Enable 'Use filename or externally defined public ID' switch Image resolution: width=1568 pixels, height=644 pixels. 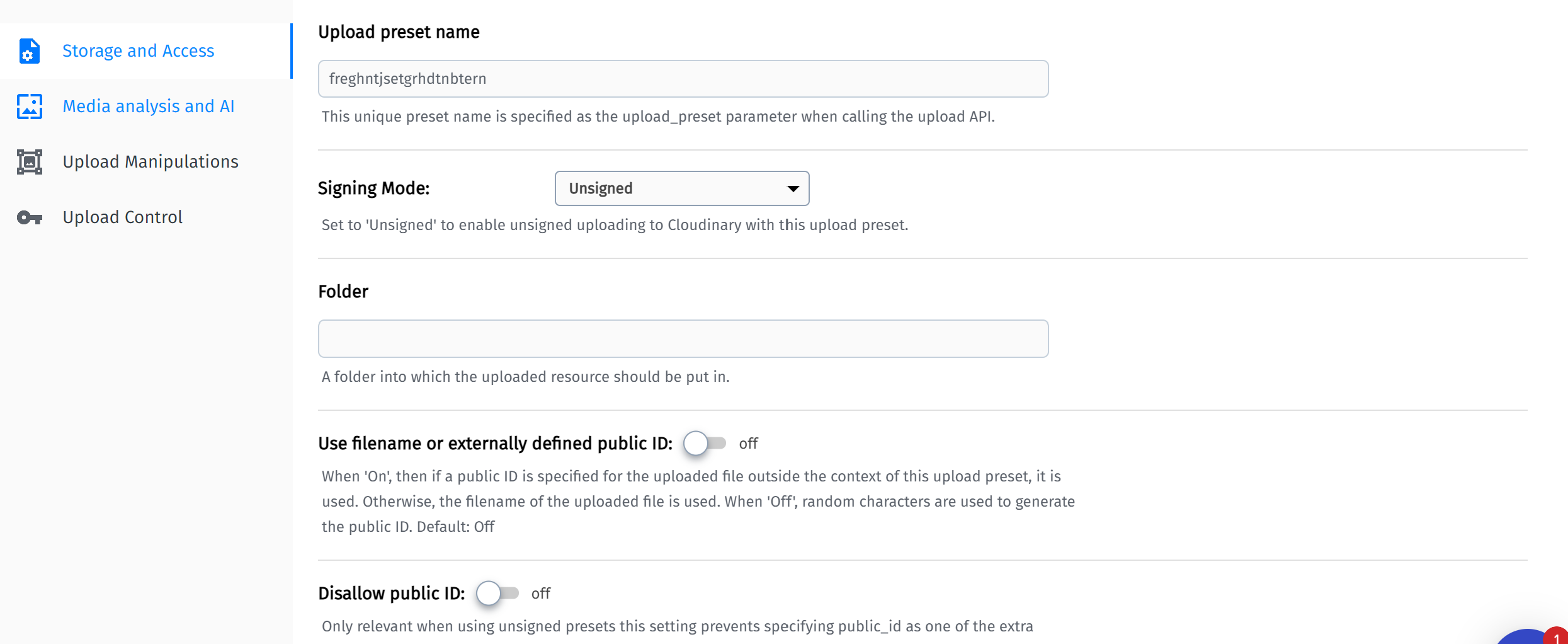pyautogui.click(x=705, y=444)
